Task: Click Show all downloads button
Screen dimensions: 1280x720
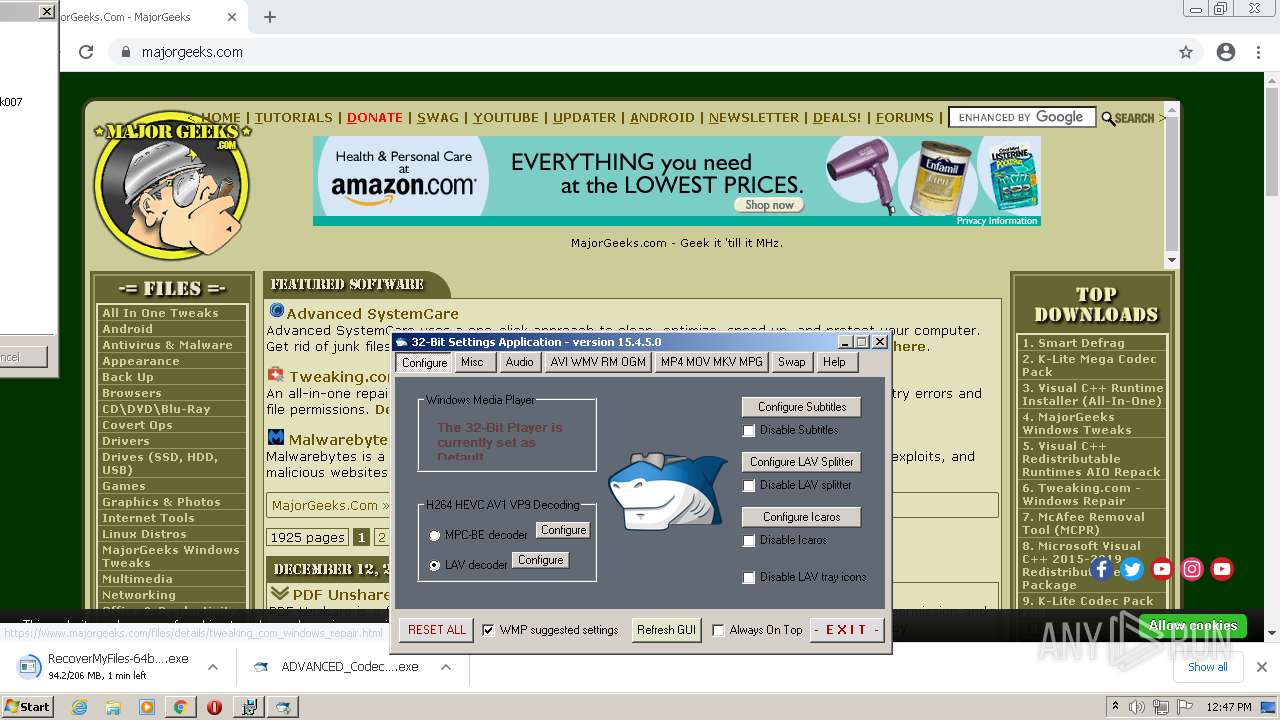Action: [1208, 667]
